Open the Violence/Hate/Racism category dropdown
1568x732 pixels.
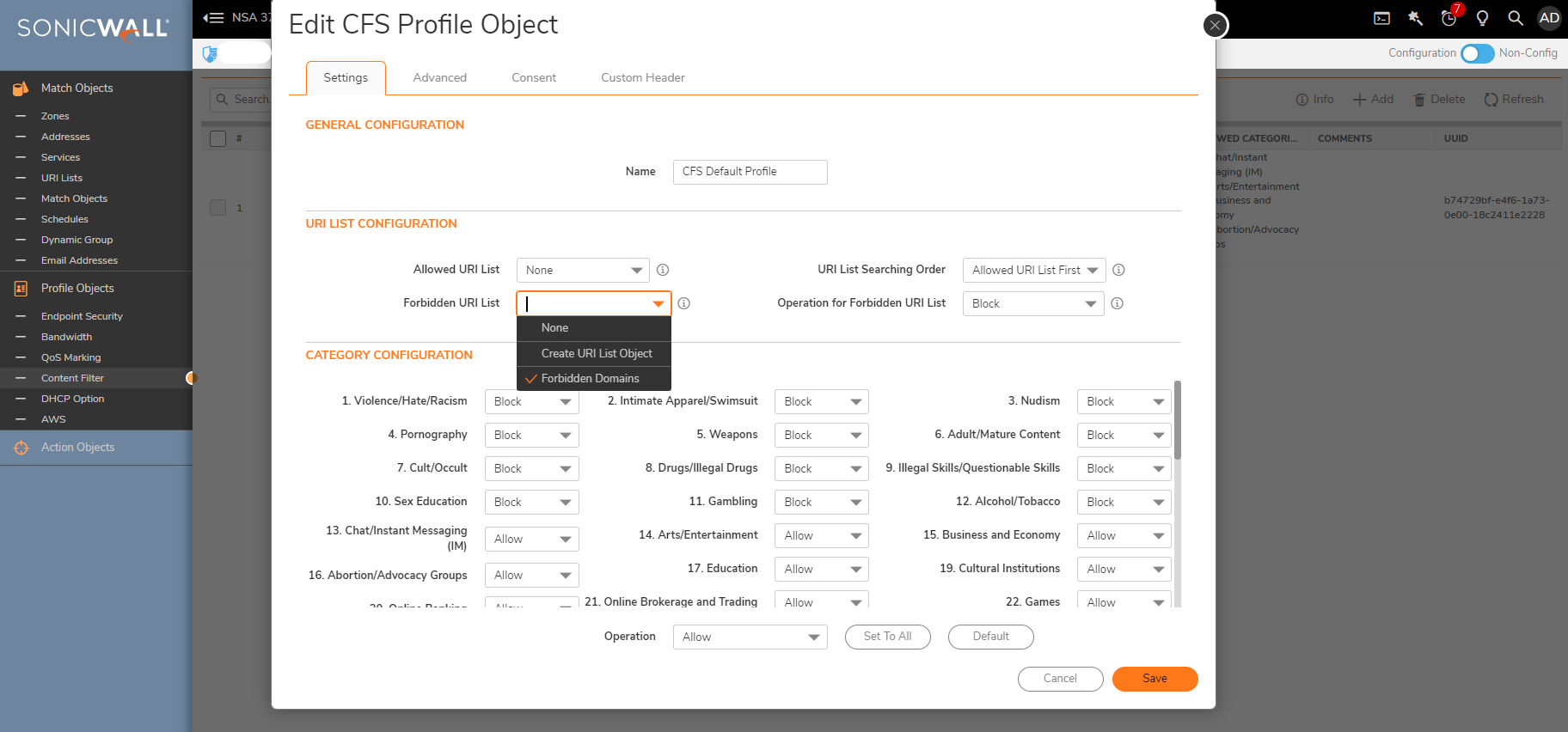coord(531,401)
